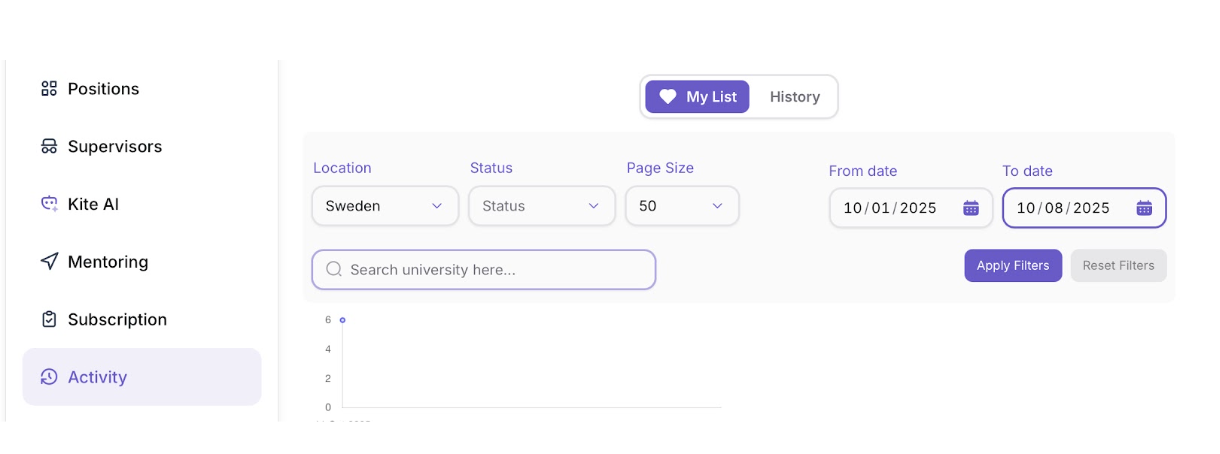The width and height of the screenshot is (1220, 454).
Task: Go to the Subscription menu item
Action: coord(117,320)
